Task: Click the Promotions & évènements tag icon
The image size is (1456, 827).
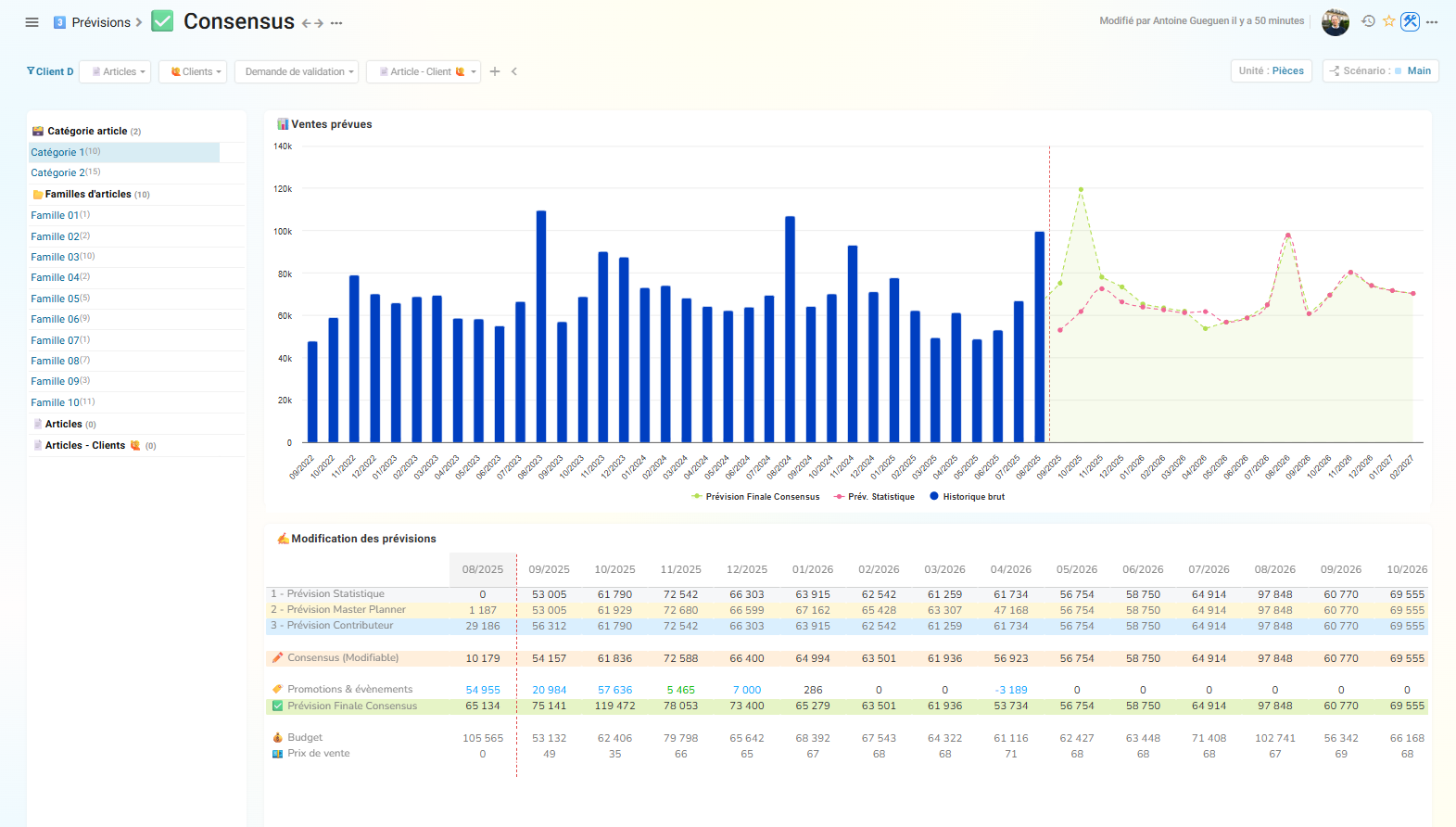Action: coord(277,689)
